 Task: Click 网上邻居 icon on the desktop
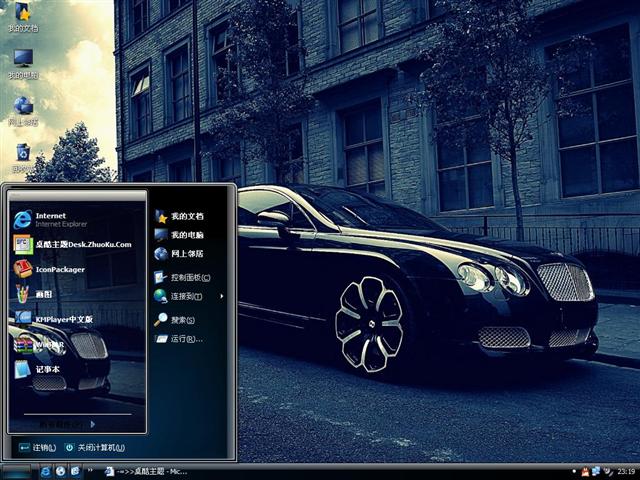22,108
